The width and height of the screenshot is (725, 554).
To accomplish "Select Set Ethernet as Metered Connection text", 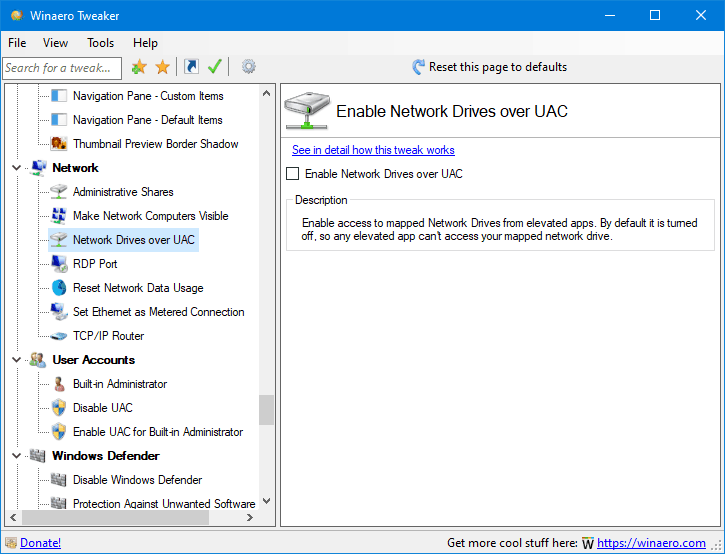I will coord(158,312).
